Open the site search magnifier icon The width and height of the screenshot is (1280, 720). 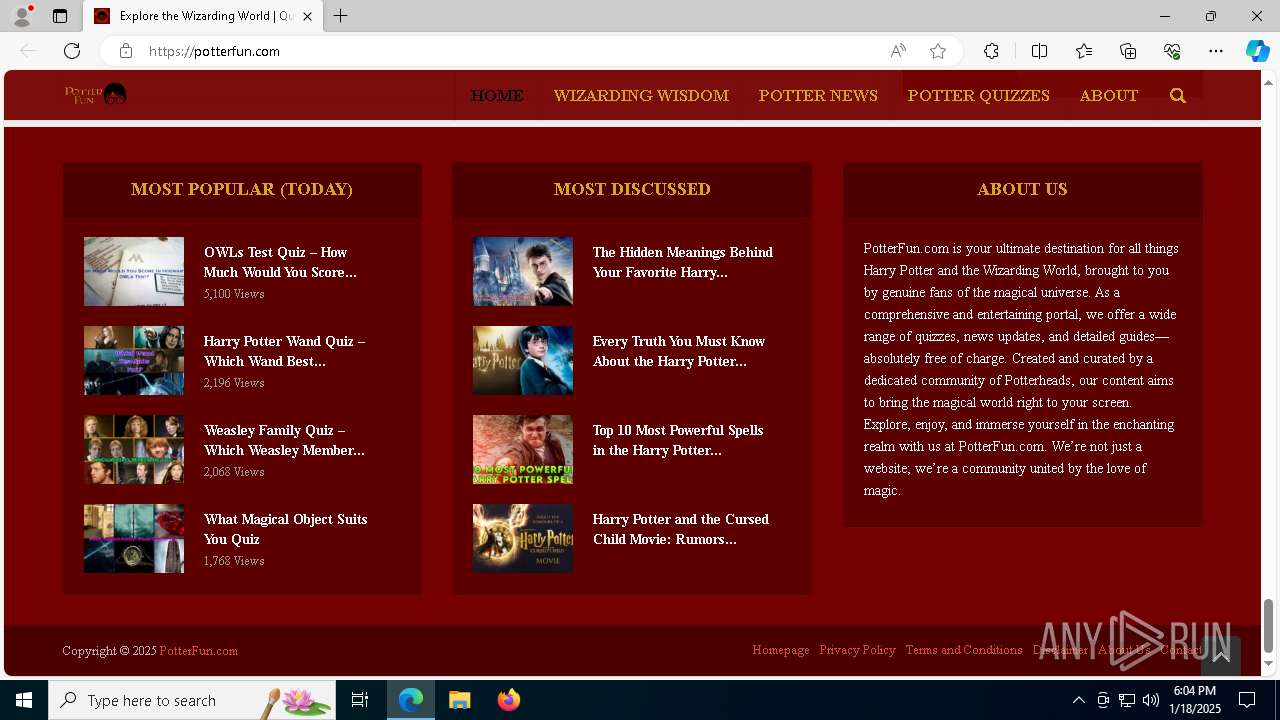1178,96
